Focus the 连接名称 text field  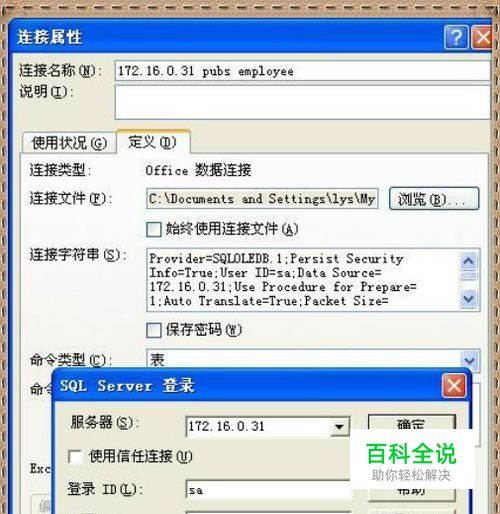(x=302, y=71)
